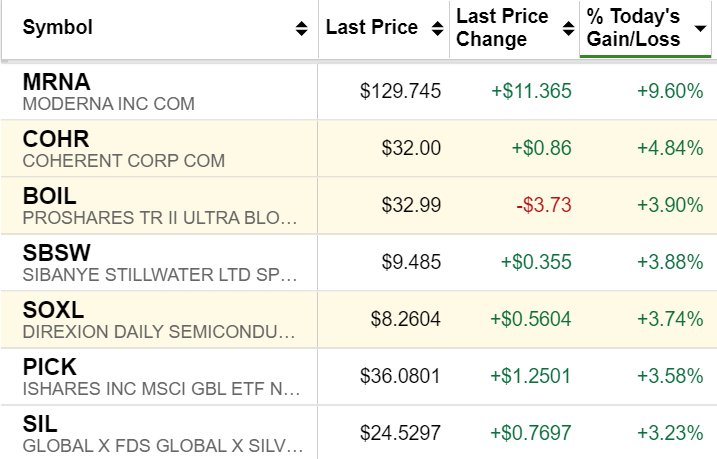Select the SIL ticker symbol
717x459 pixels.
pyautogui.click(x=38, y=424)
